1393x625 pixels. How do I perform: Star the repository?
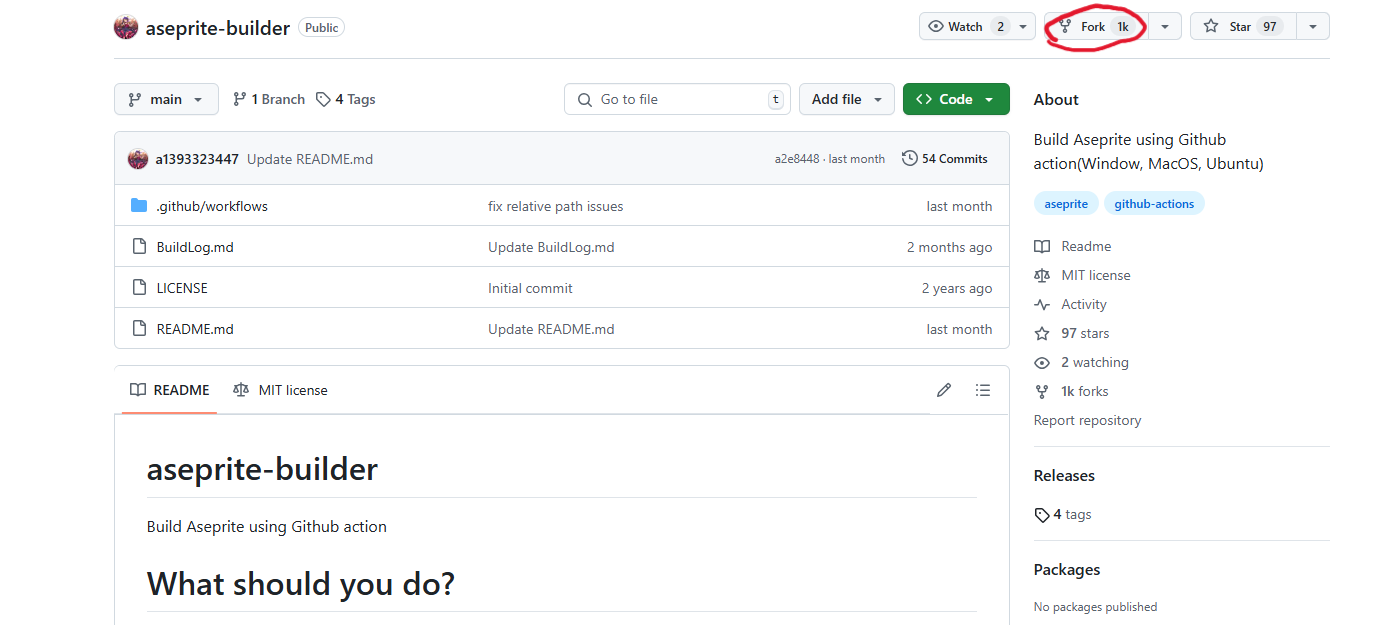1243,27
